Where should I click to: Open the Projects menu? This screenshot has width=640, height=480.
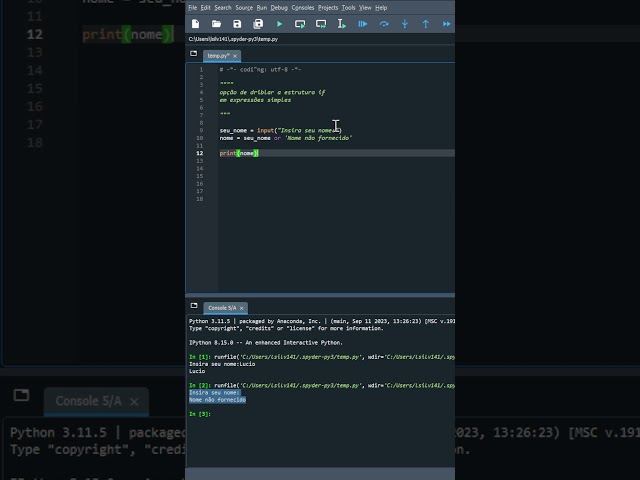pyautogui.click(x=328, y=8)
